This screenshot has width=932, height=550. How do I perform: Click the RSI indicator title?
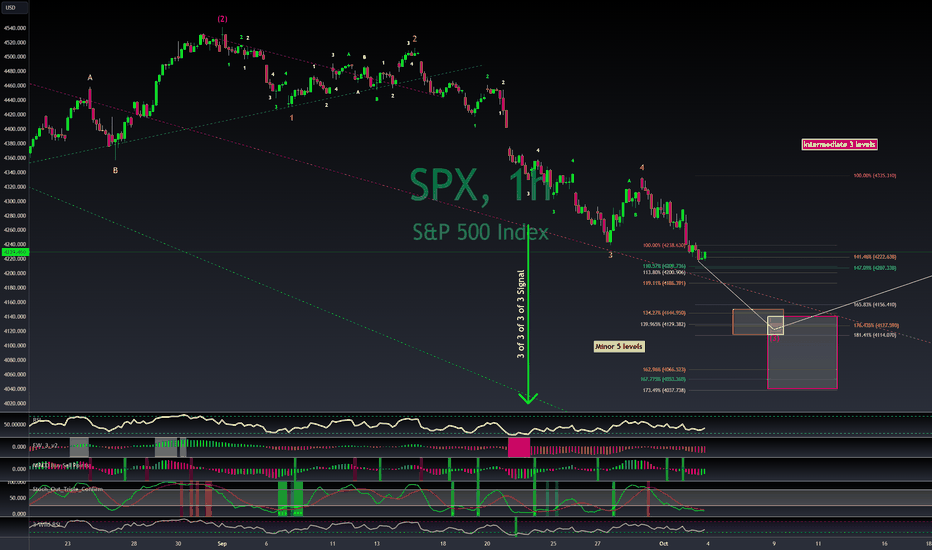[37, 420]
